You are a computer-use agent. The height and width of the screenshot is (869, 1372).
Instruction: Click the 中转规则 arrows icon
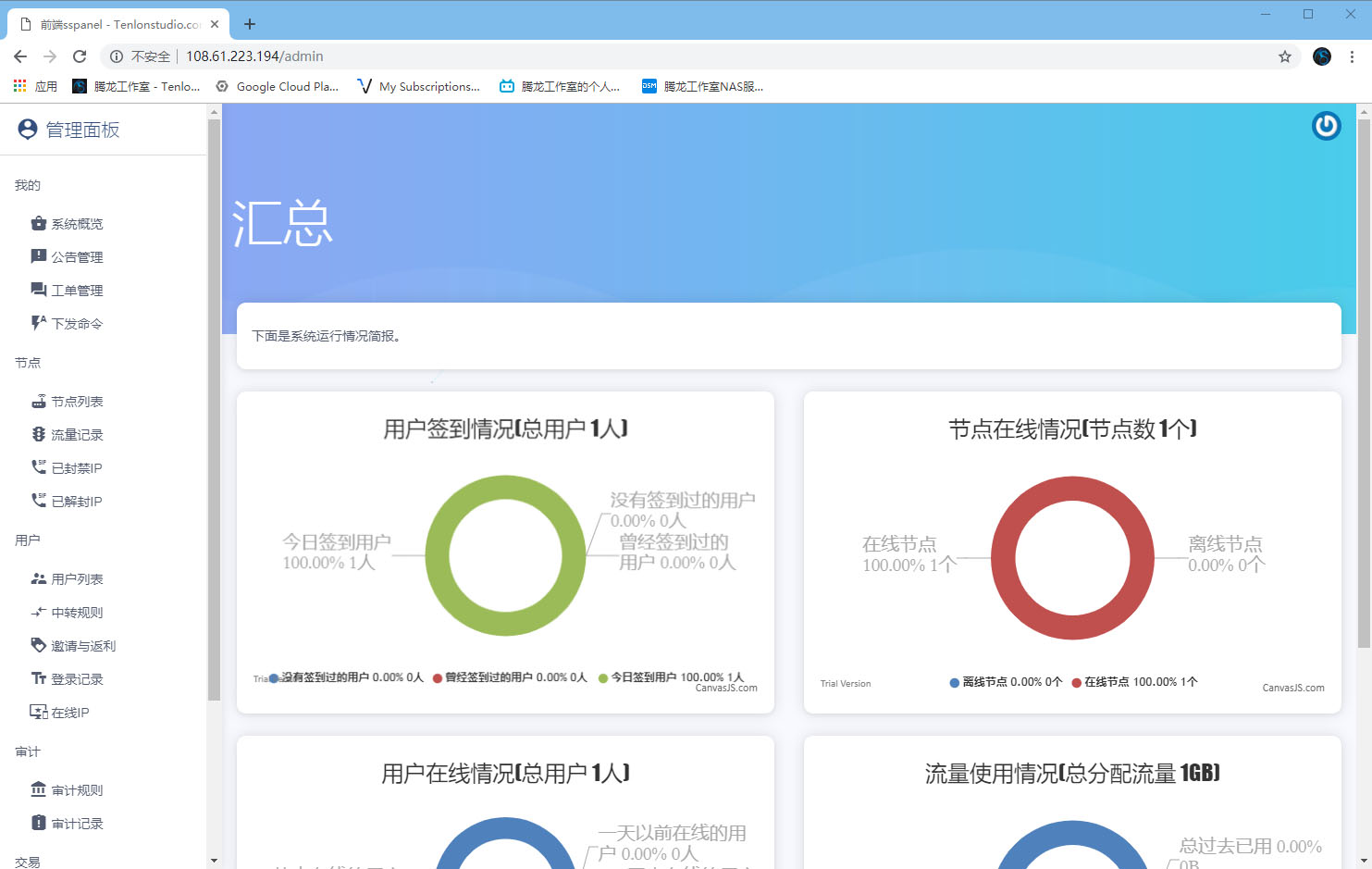tap(39, 612)
